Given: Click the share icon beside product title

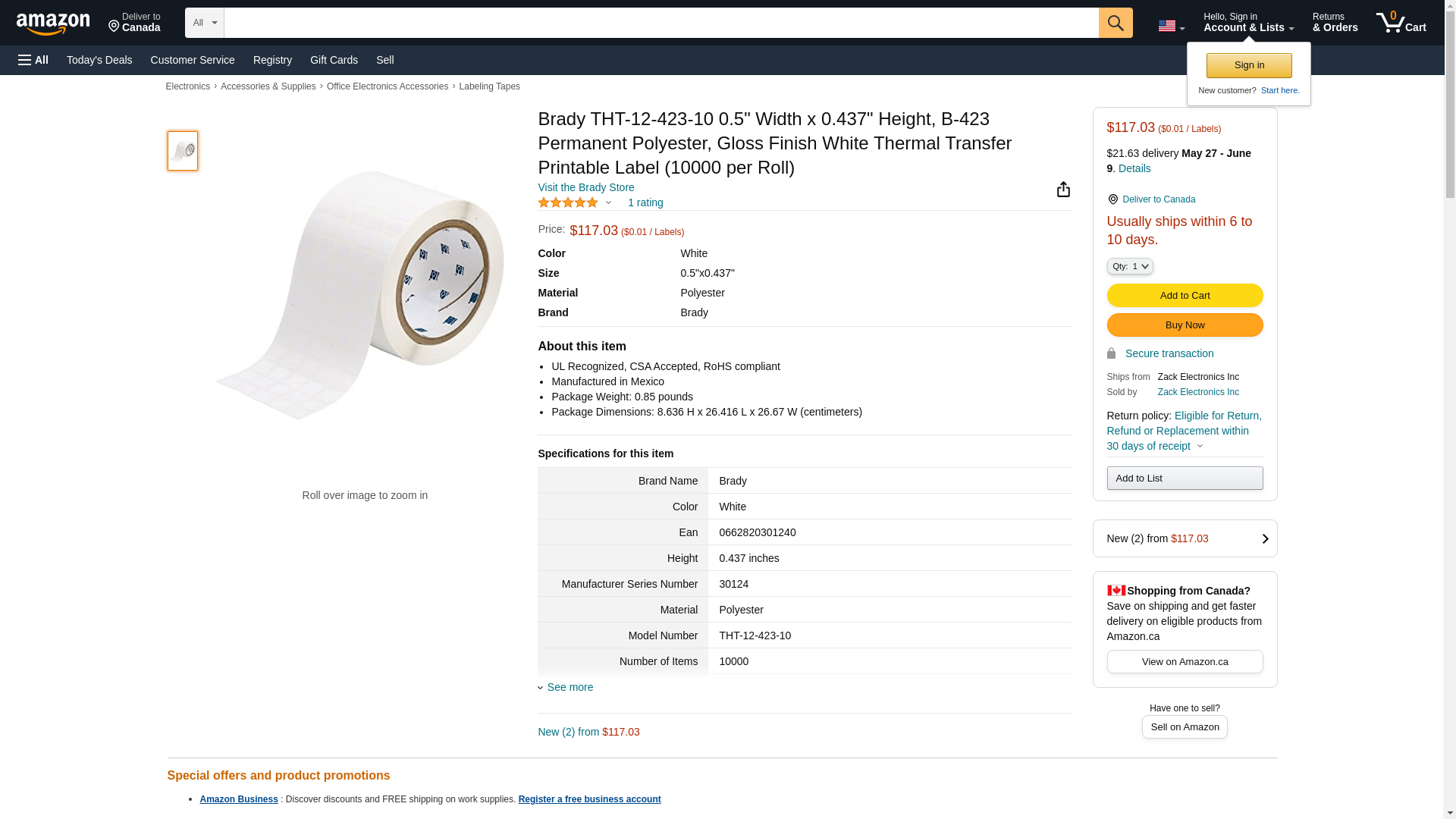Looking at the screenshot, I should tap(1063, 190).
